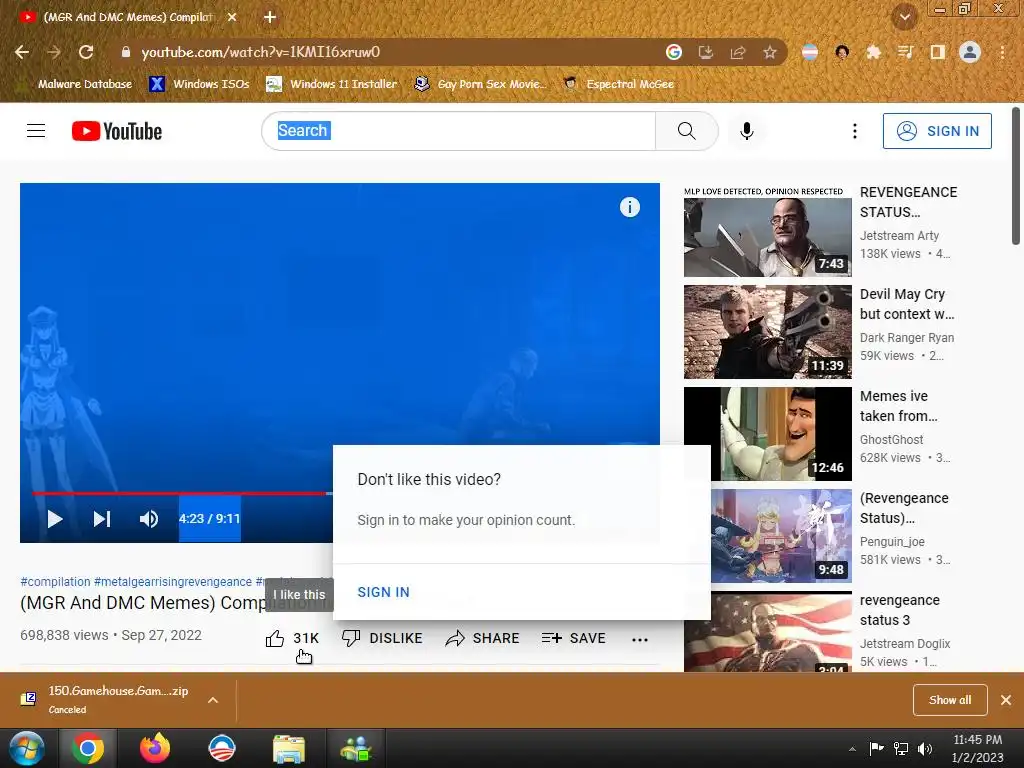The image size is (1024, 768).
Task: Open the Google icon in address bar
Action: point(674,52)
